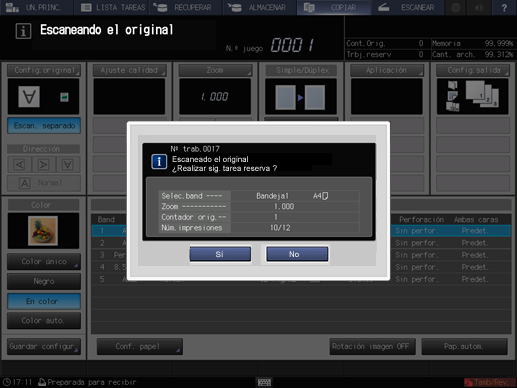
Task: Click the Memoria 99.999% indicator
Action: 473,43
